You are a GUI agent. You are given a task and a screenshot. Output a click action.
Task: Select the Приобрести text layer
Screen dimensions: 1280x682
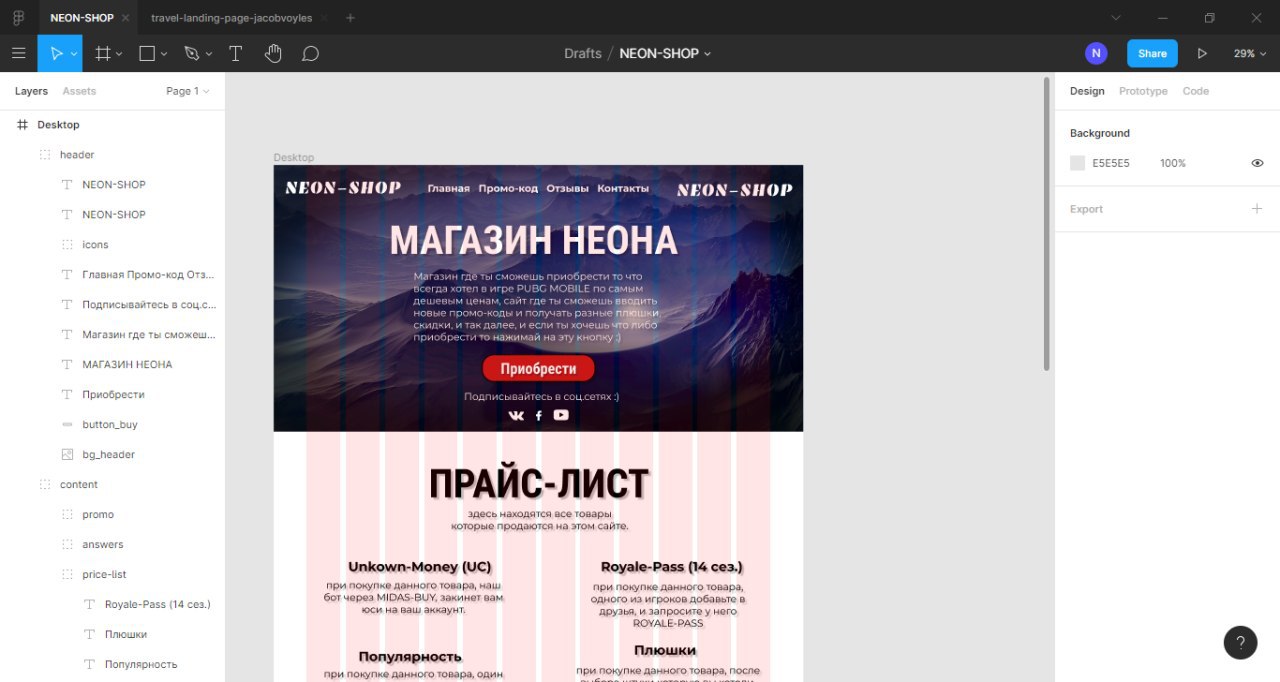coord(112,394)
